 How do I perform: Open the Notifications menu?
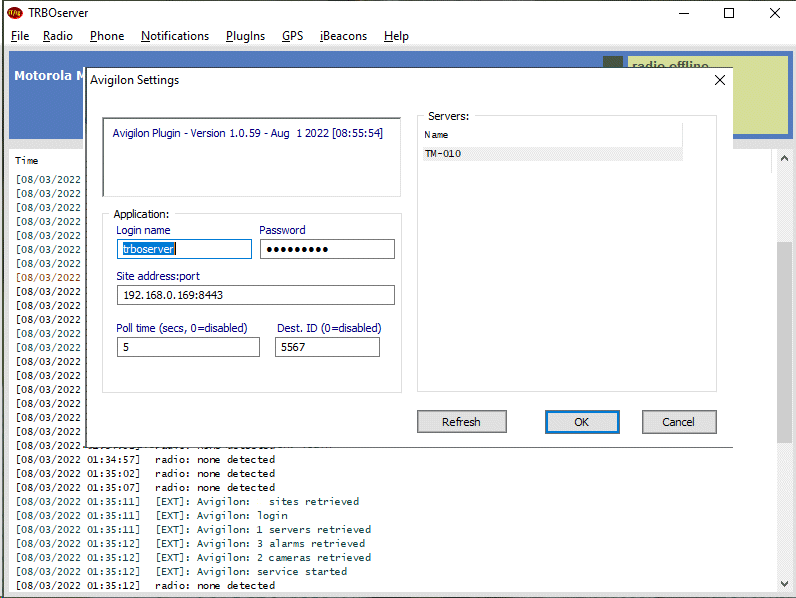click(175, 36)
